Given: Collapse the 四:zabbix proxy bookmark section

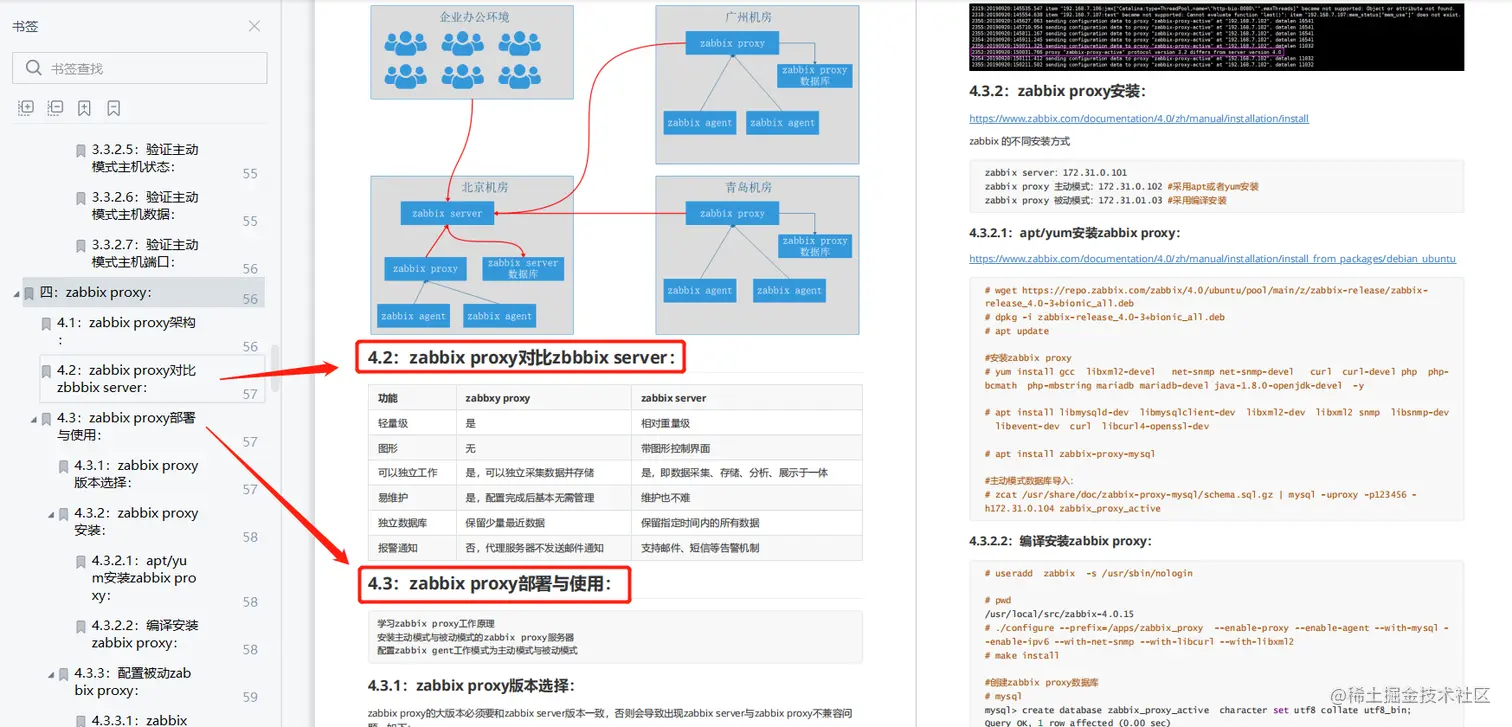Looking at the screenshot, I should coord(16,293).
